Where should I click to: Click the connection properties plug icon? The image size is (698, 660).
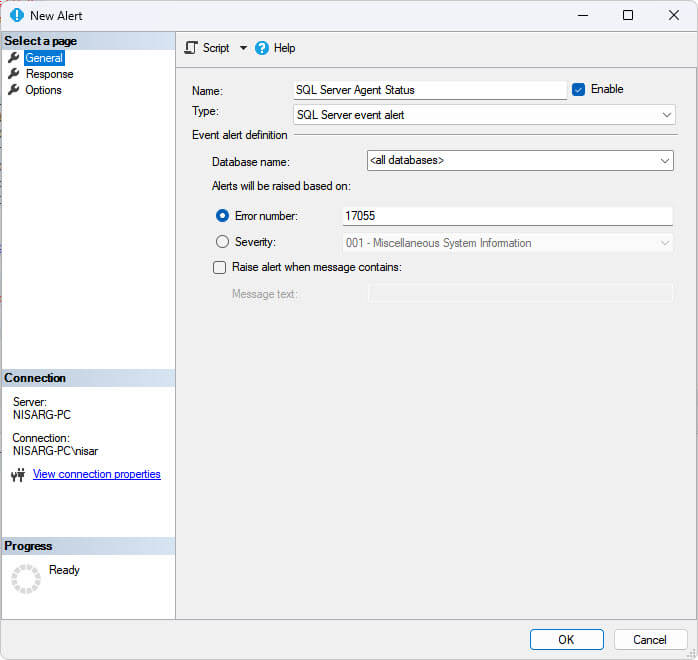coord(18,475)
